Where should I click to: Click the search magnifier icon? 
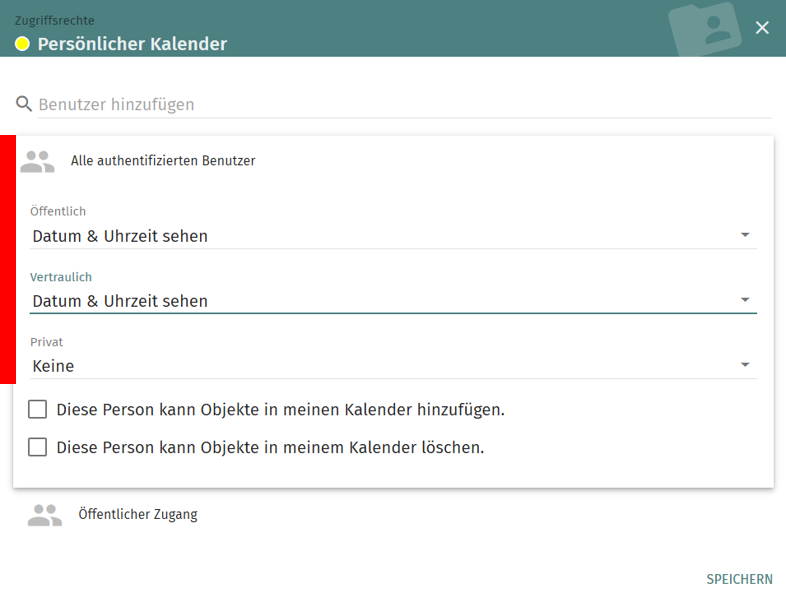pyautogui.click(x=24, y=104)
